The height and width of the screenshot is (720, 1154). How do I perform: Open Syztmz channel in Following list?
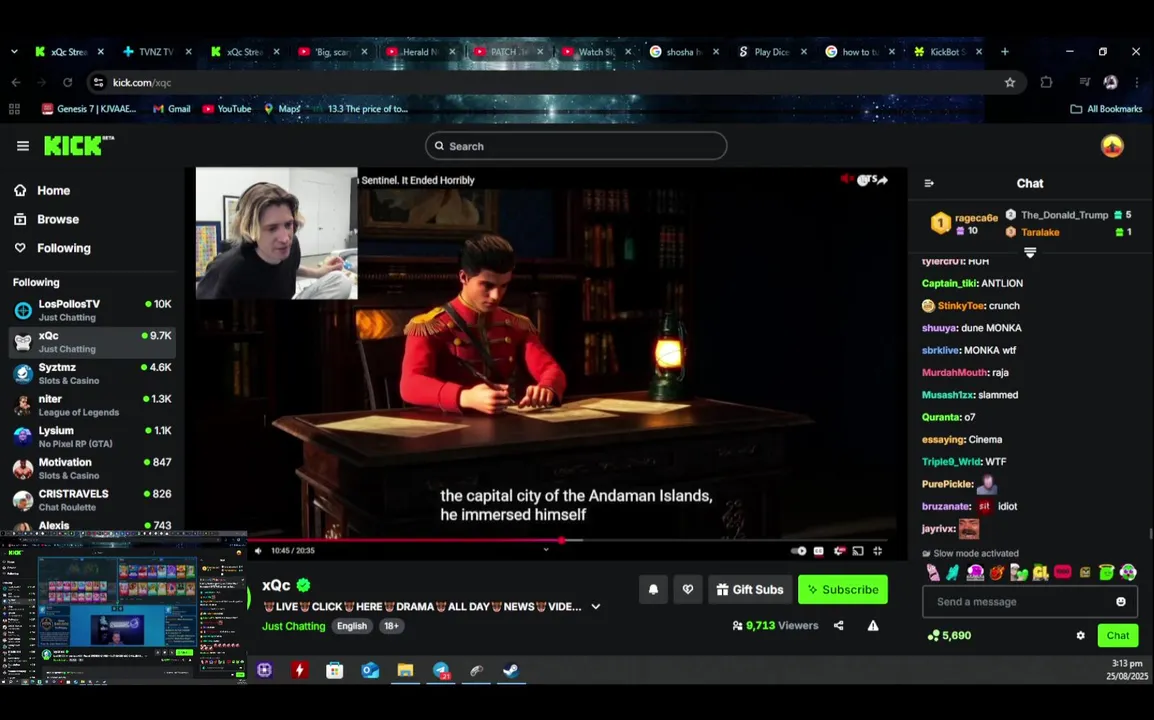coord(92,373)
